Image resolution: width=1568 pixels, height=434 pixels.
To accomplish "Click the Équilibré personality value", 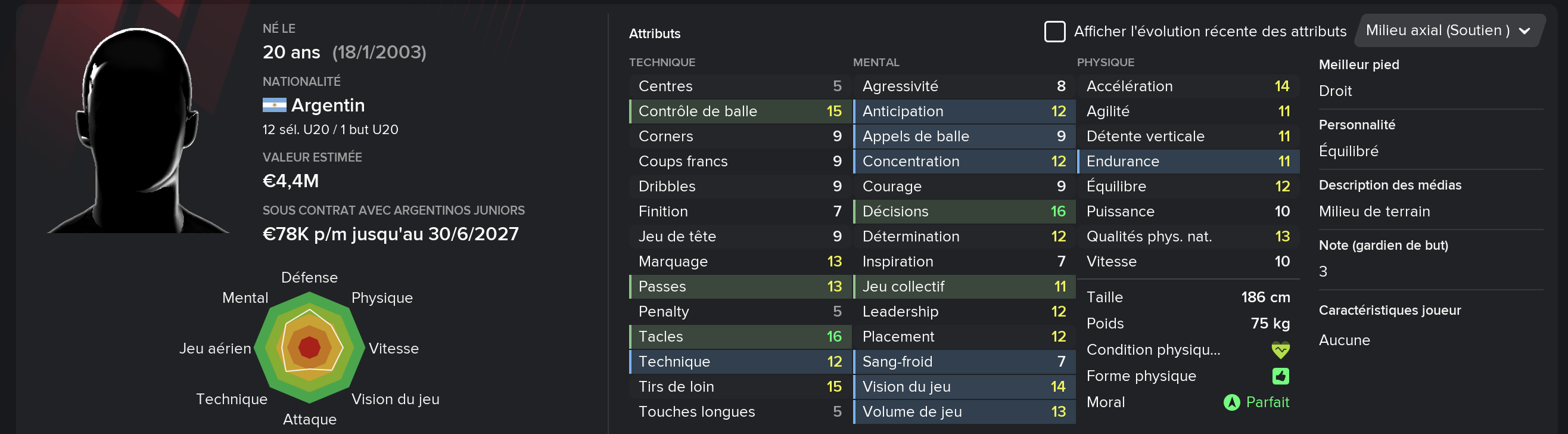I will point(1348,151).
